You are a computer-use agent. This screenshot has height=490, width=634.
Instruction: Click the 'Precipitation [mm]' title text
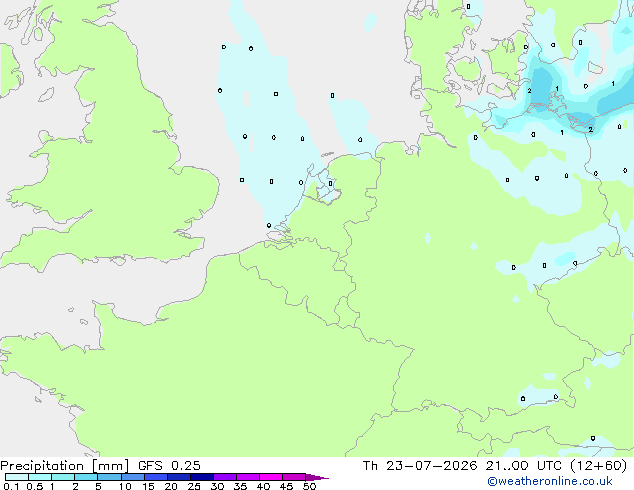pyautogui.click(x=65, y=466)
